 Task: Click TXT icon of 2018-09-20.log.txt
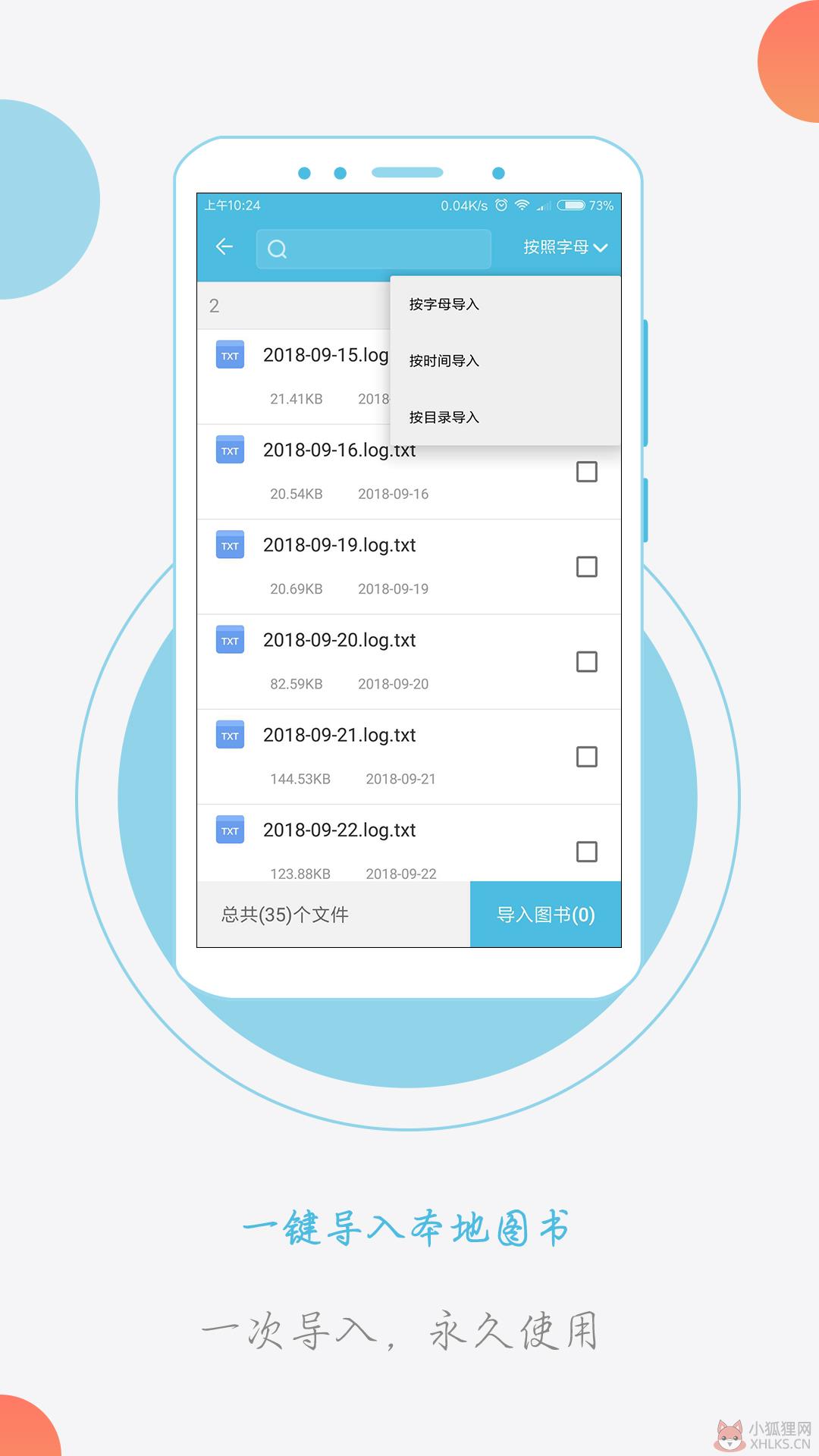(230, 639)
